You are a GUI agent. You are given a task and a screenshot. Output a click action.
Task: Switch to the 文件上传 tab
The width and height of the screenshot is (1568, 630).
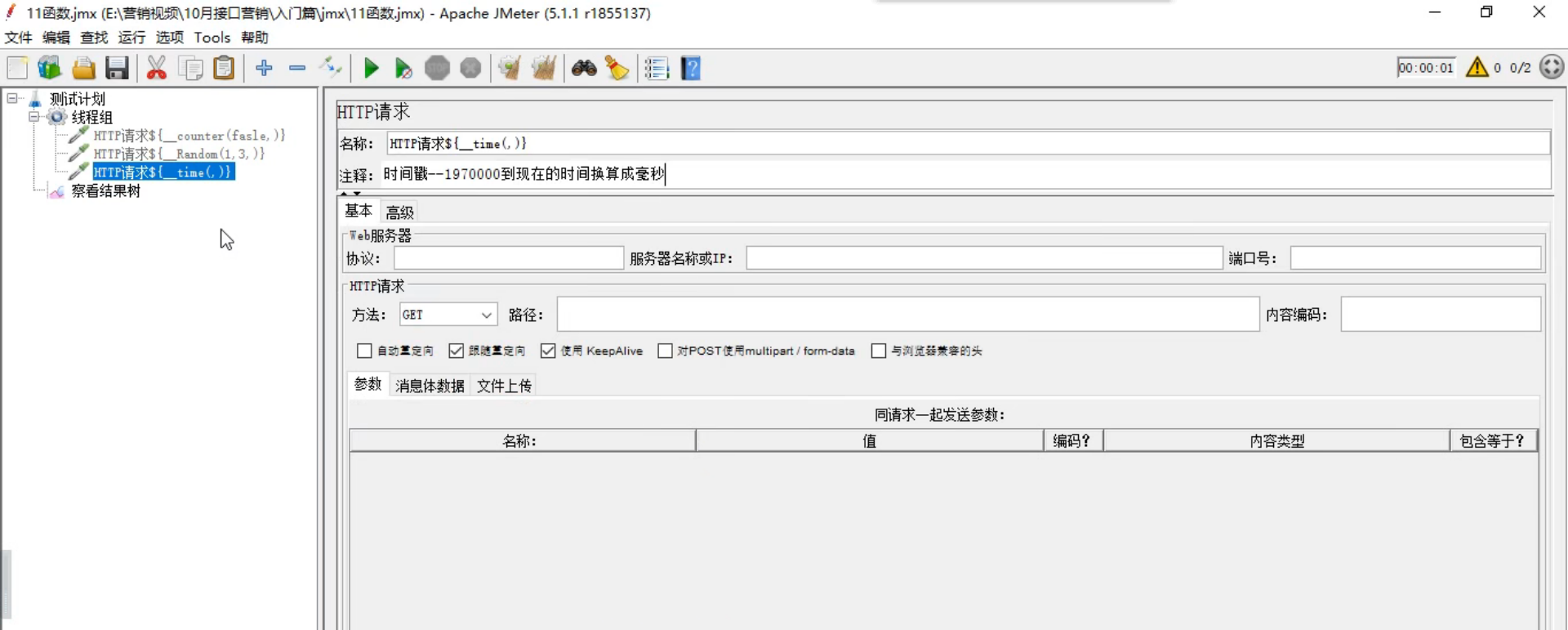[x=504, y=386]
